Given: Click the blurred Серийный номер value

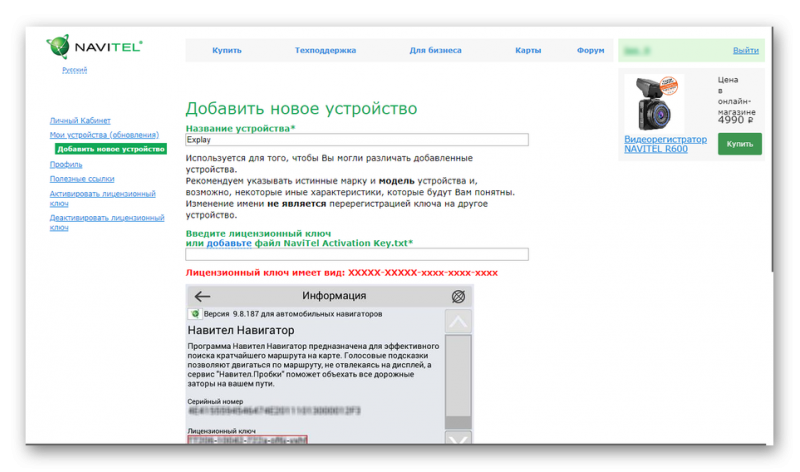Looking at the screenshot, I should coord(274,411).
